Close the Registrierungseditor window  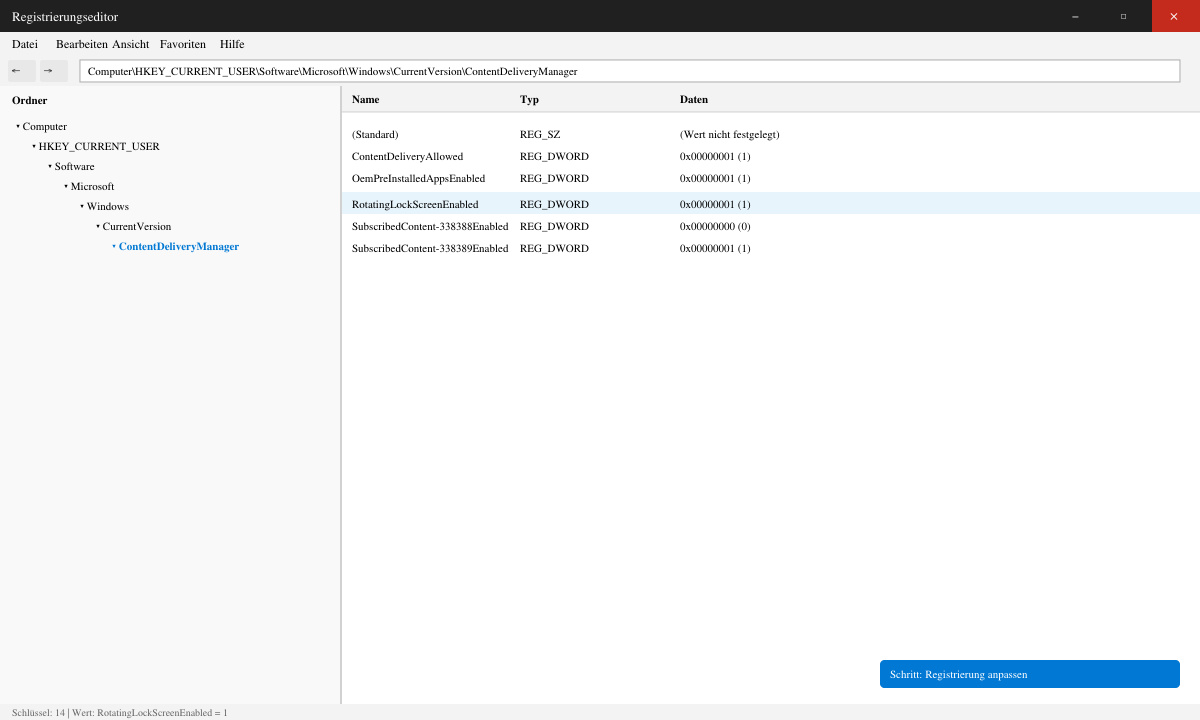(1175, 16)
